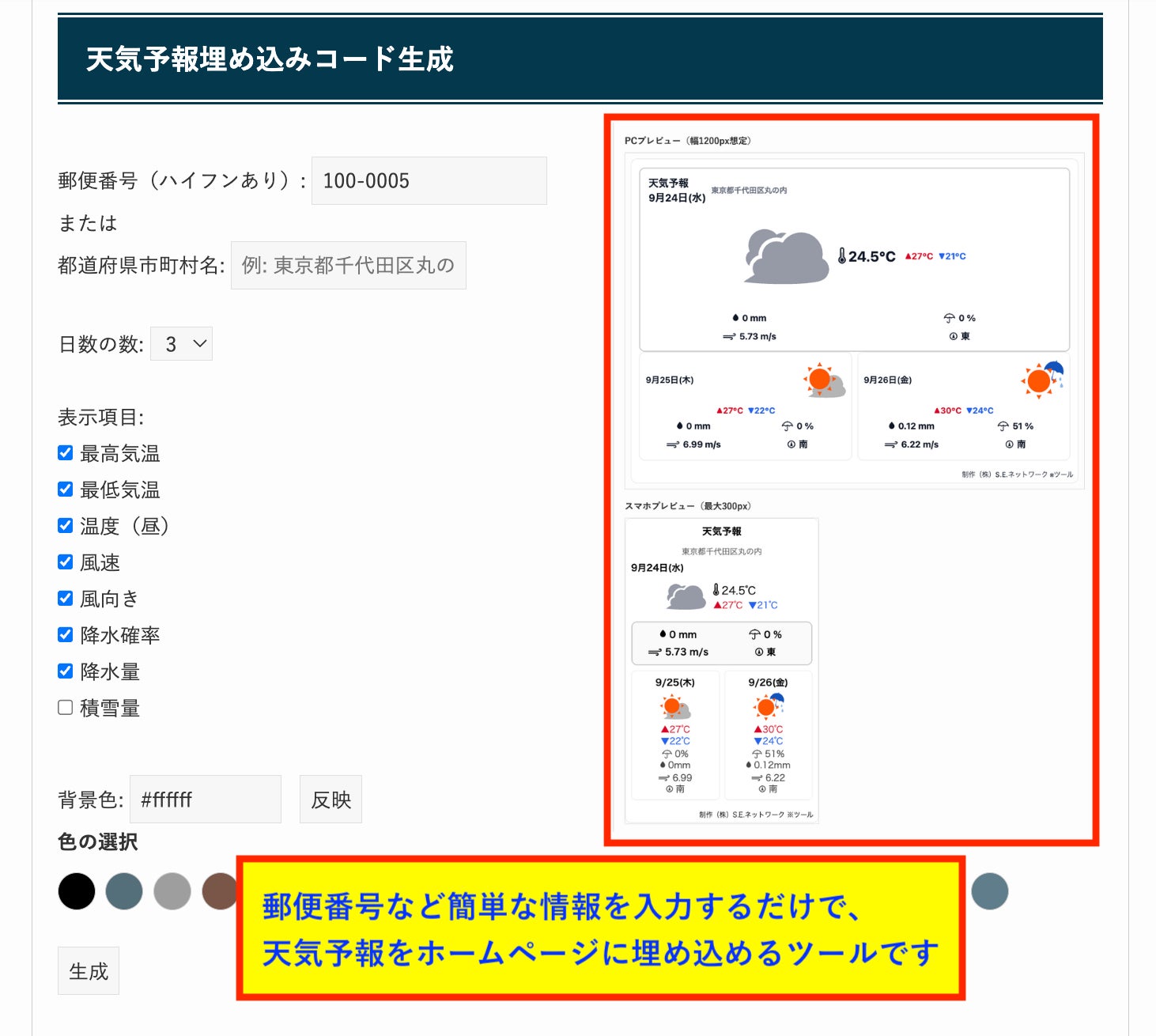Click the 9/26(金) sun icon in smartphone preview
Image resolution: width=1156 pixels, height=1036 pixels.
tap(769, 705)
